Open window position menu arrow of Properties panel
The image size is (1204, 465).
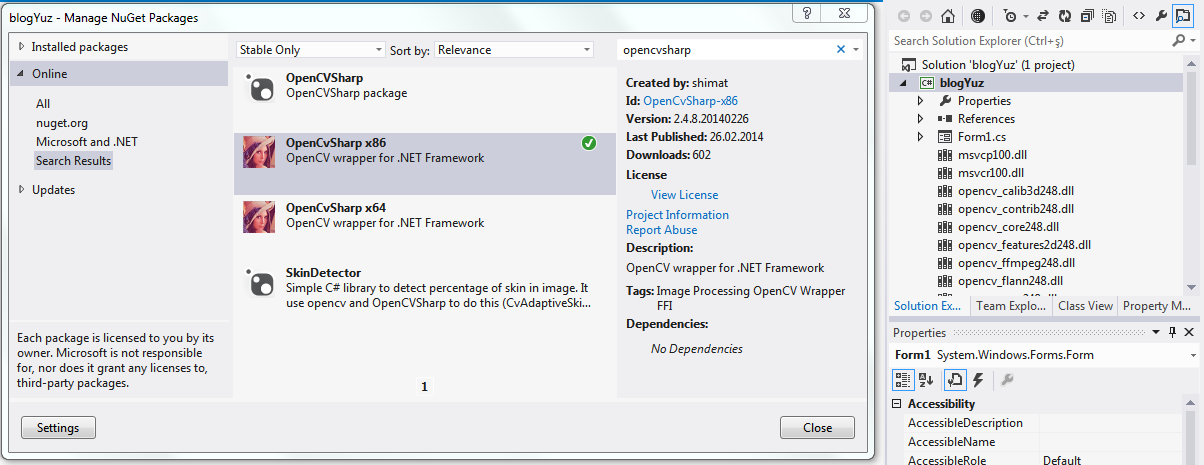pyautogui.click(x=1156, y=332)
